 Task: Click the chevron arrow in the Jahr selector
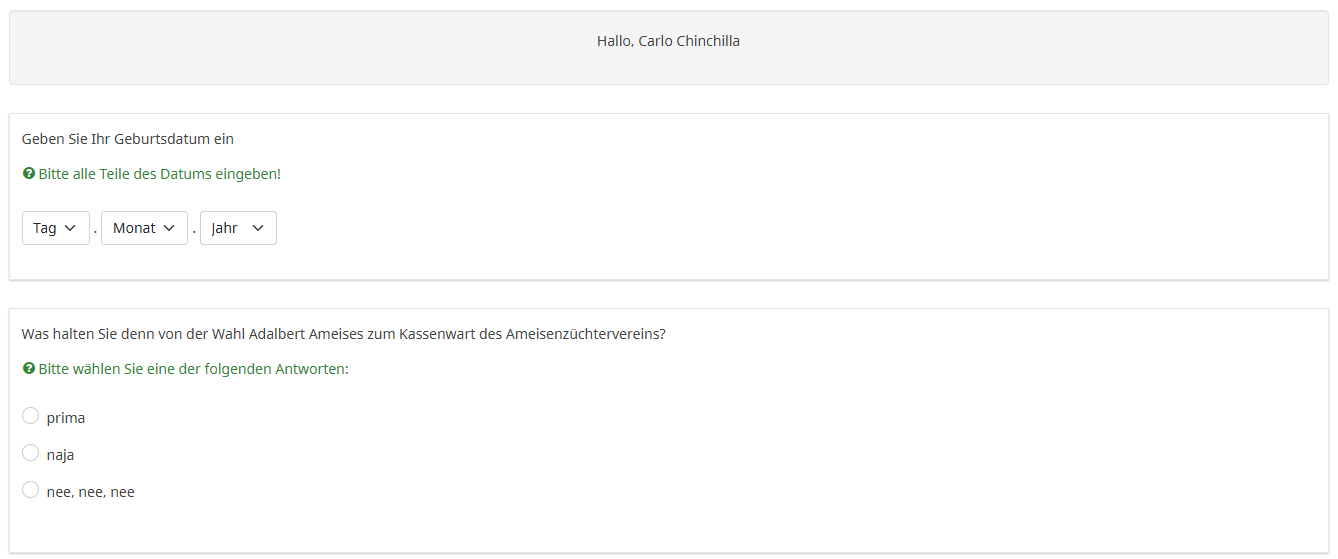coord(258,228)
